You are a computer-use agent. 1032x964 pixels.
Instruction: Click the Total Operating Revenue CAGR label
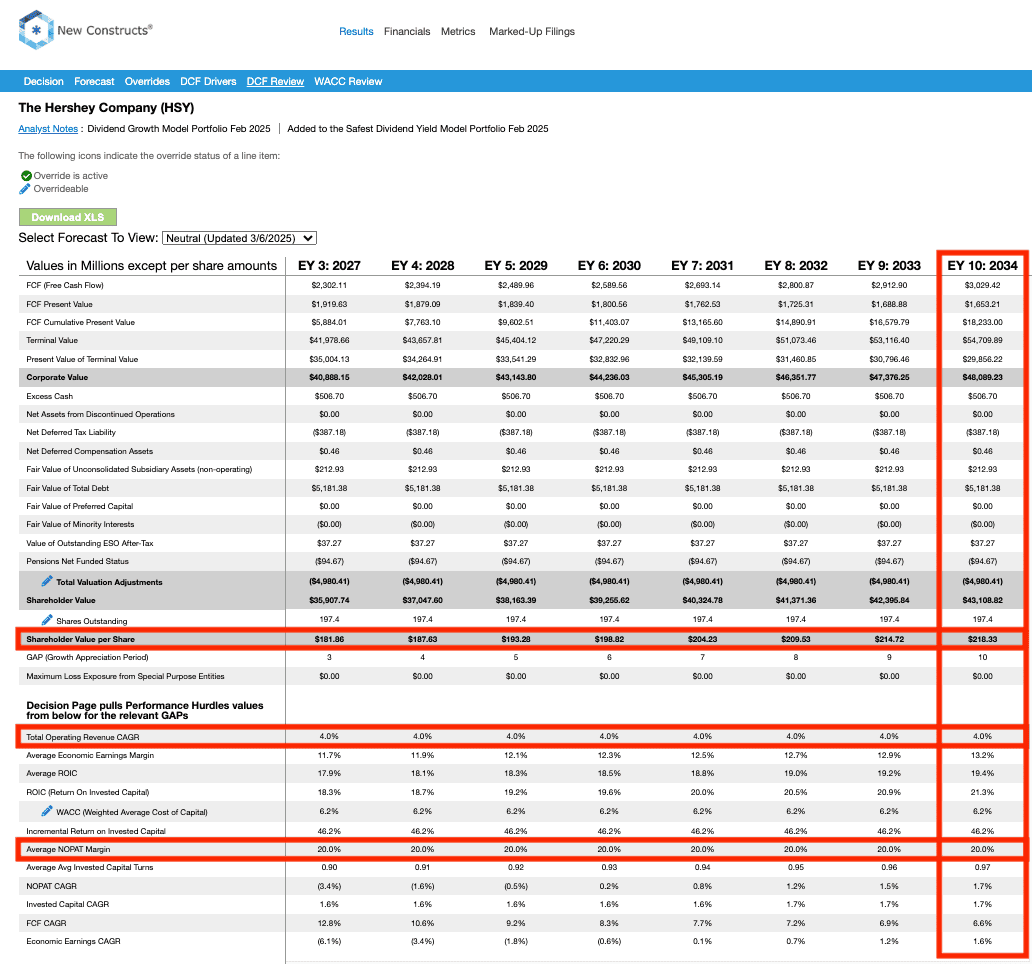pyautogui.click(x=83, y=737)
